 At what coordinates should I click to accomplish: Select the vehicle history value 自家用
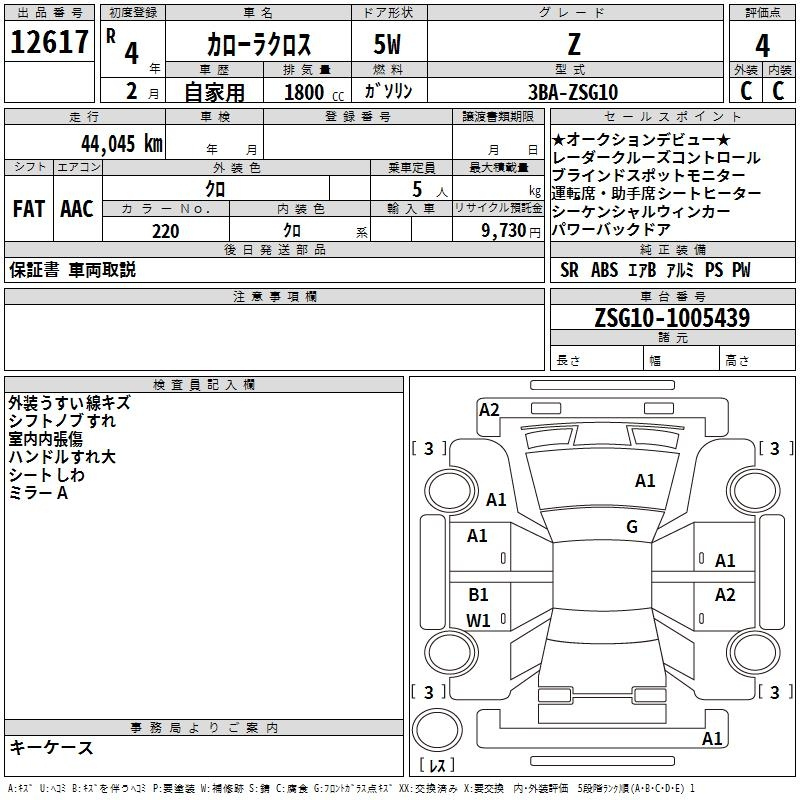pyautogui.click(x=214, y=92)
